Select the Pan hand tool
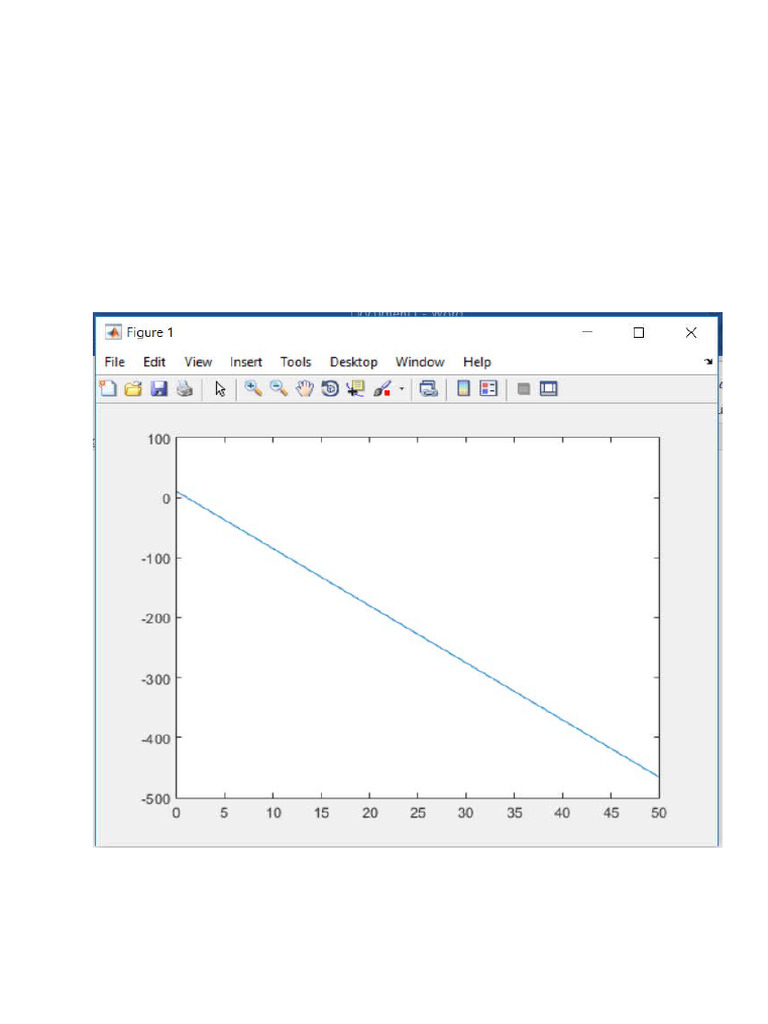768x1024 pixels. 304,389
